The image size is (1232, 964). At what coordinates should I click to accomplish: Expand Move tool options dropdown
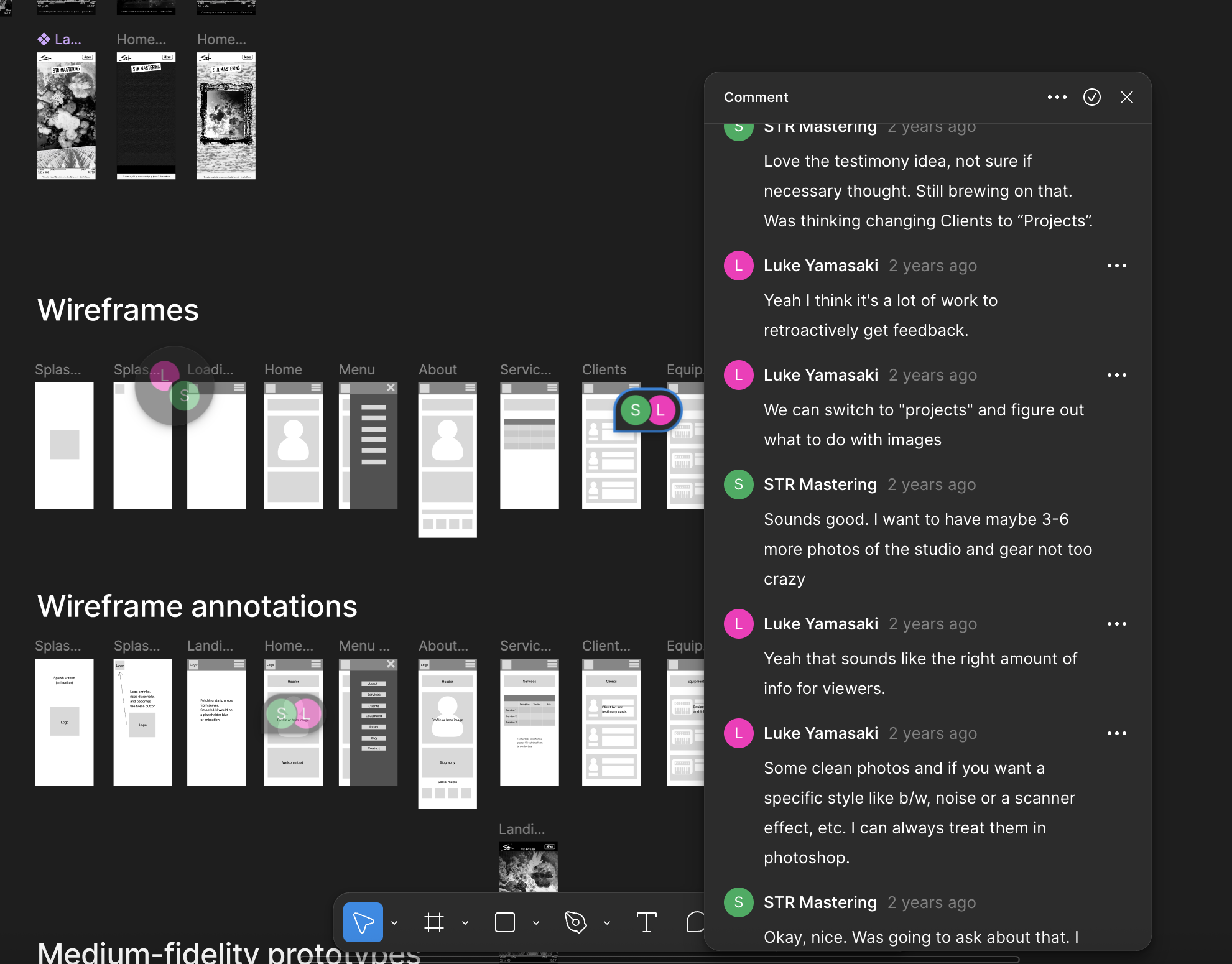point(394,923)
